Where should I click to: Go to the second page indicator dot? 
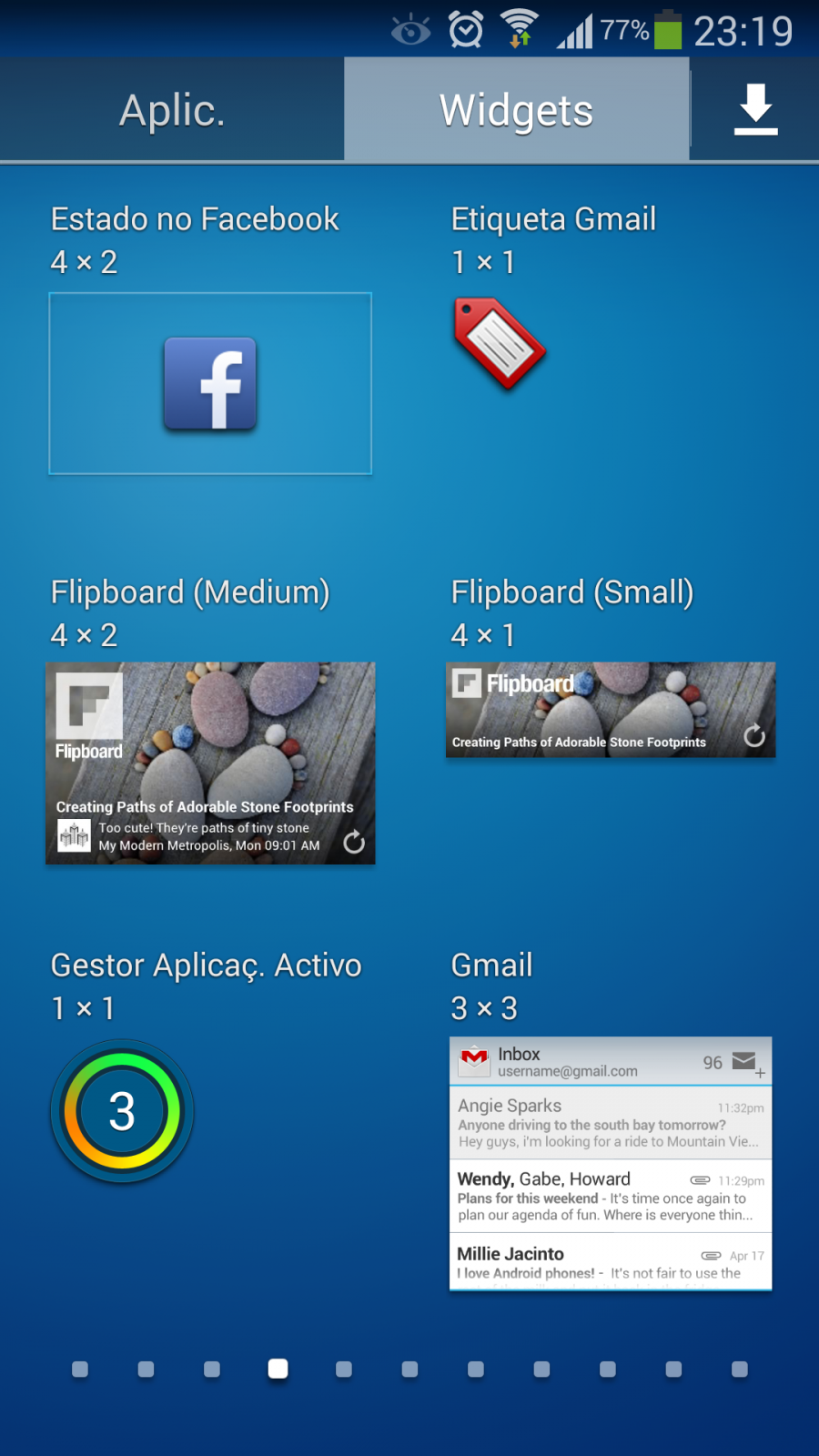[146, 1369]
